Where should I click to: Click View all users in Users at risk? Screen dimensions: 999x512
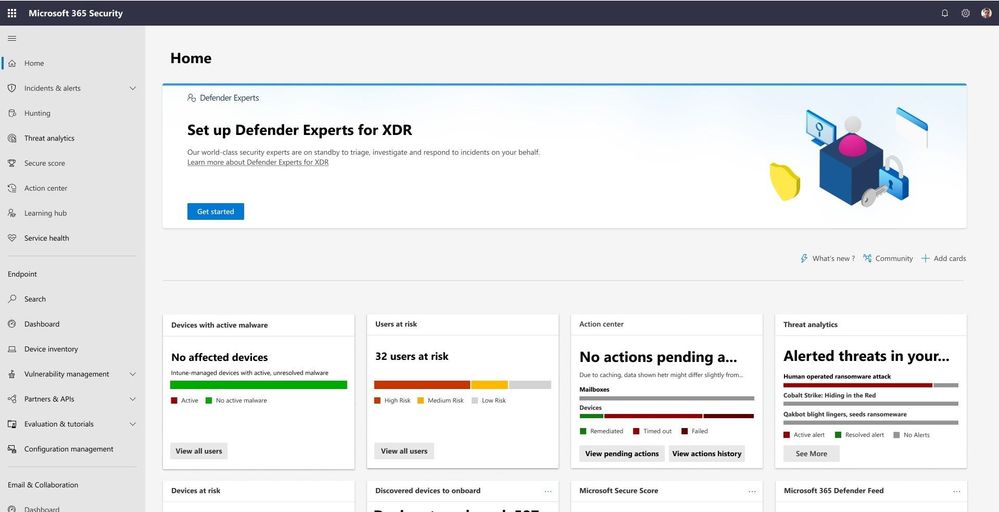point(404,451)
